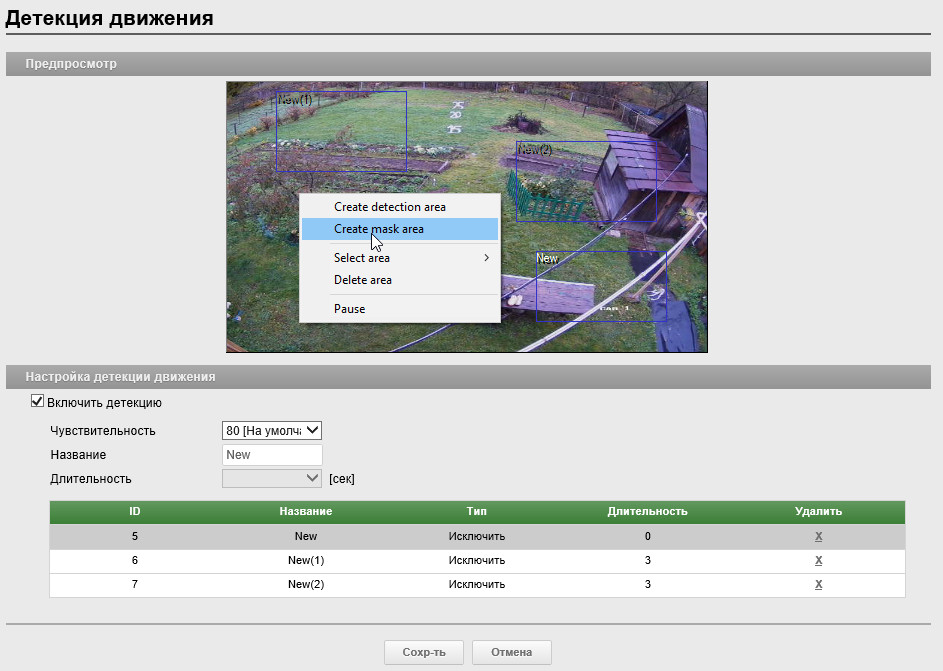Select the New(1) area in preview
This screenshot has width=943, height=671.
pos(341,131)
